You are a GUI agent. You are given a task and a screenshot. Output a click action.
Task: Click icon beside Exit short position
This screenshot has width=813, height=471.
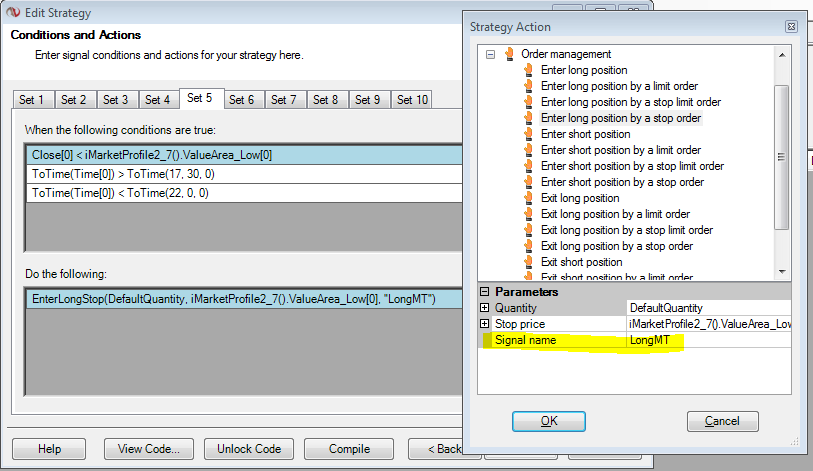point(528,262)
